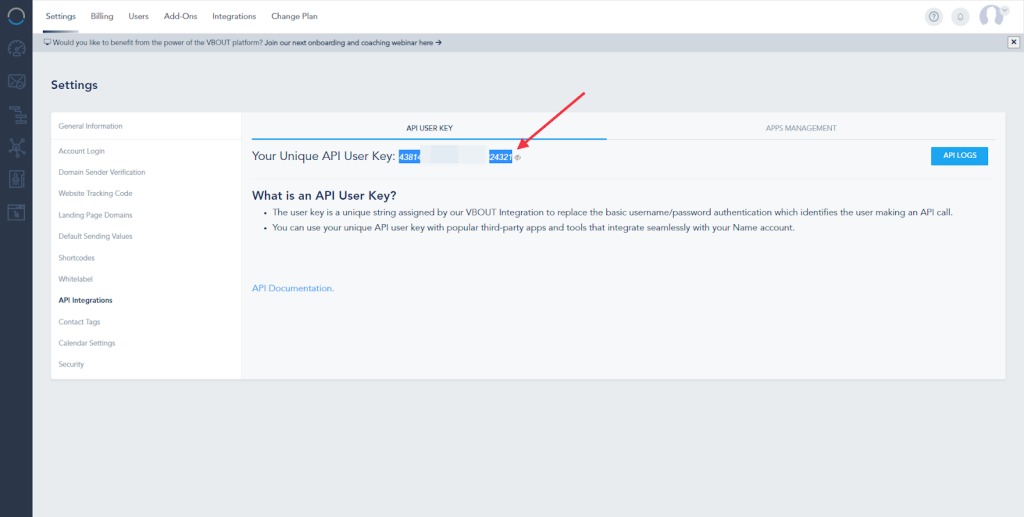
Task: Open the API Documentation link
Action: [x=293, y=288]
